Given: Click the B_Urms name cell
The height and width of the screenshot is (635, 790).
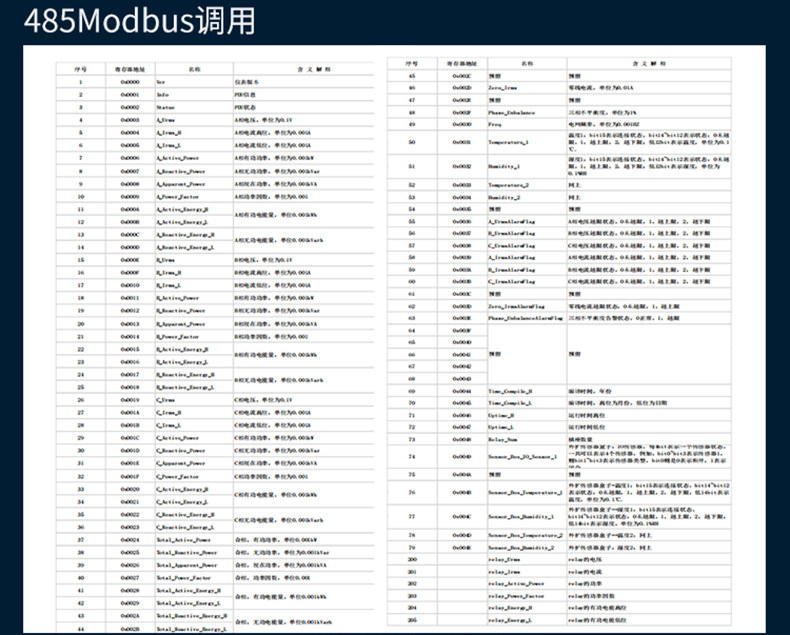Looking at the screenshot, I should click(x=167, y=260).
